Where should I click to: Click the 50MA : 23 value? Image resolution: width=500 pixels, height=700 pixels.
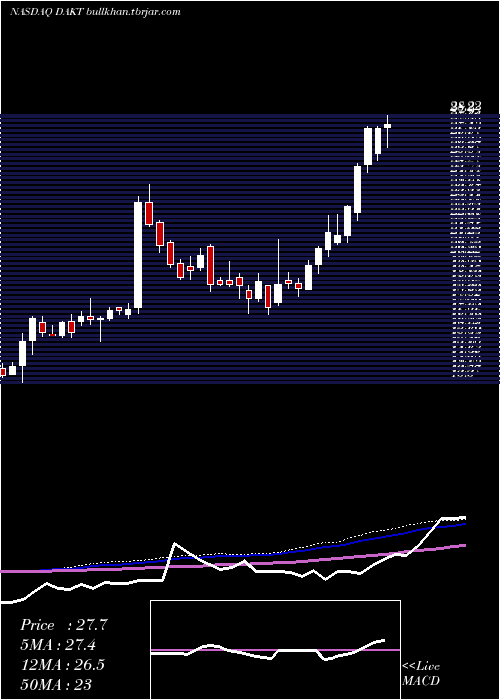tap(56, 684)
